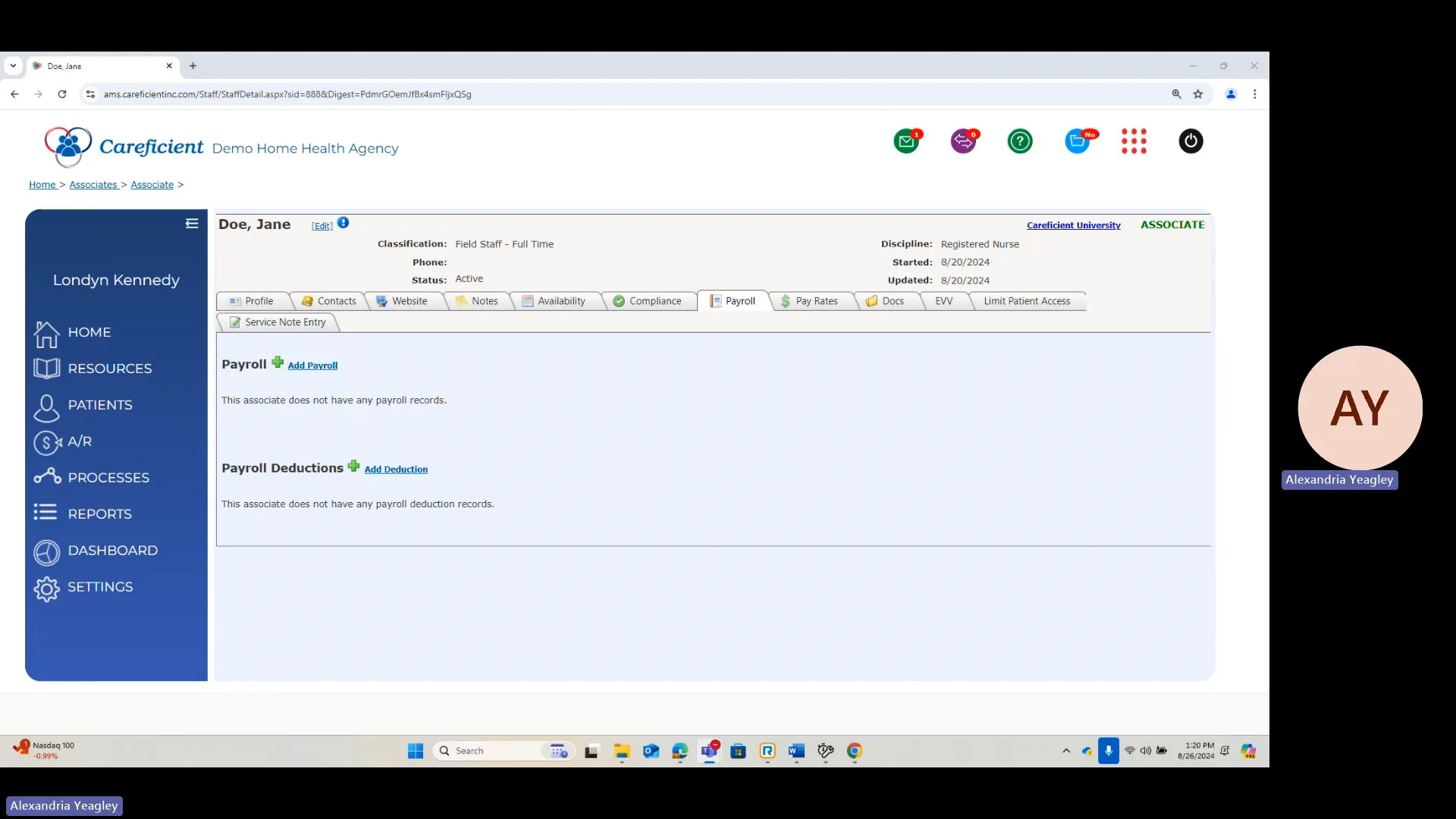Screen dimensions: 1456x819
Task: Click the green plus next to Payroll Deductions
Action: (x=353, y=467)
